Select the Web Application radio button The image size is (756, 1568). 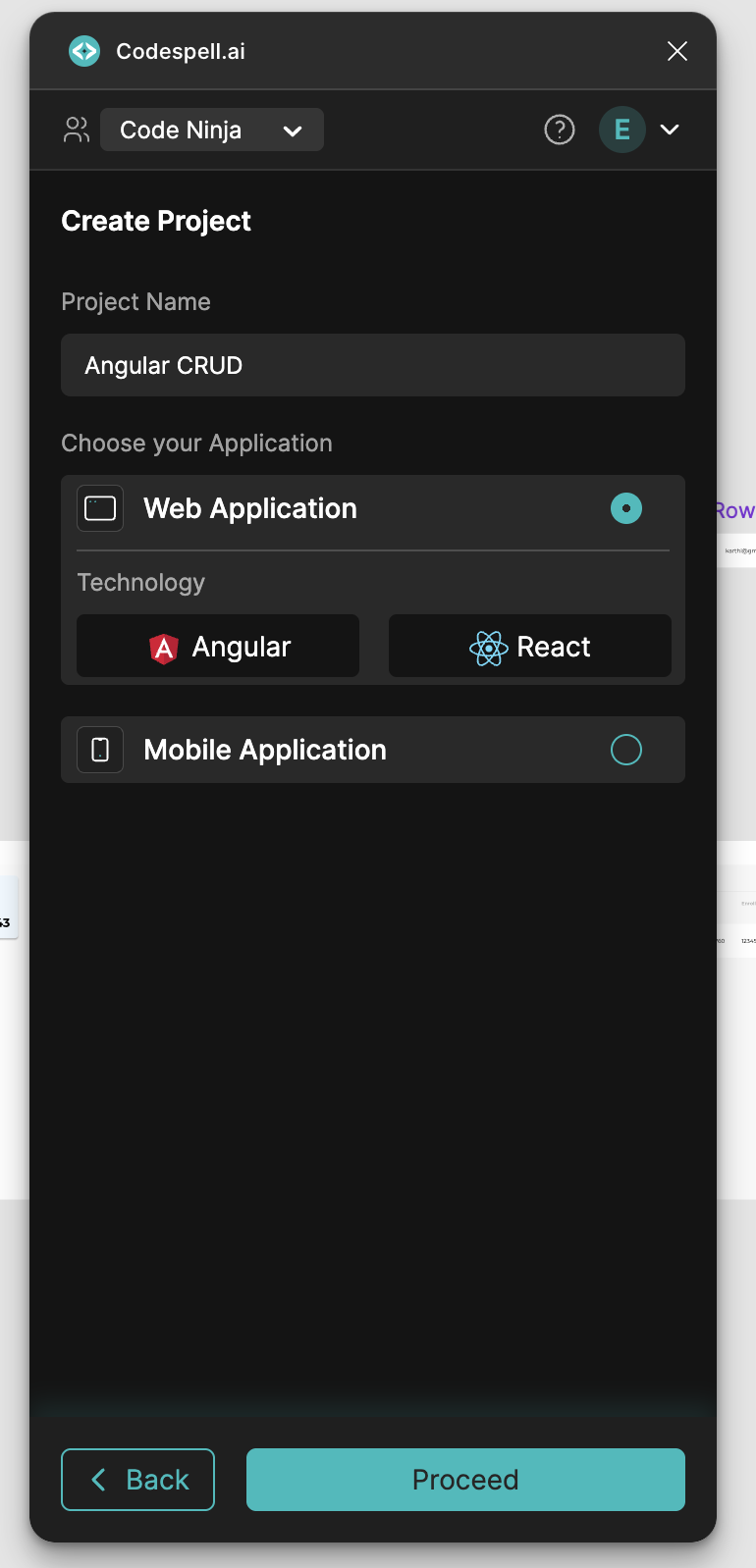click(626, 508)
